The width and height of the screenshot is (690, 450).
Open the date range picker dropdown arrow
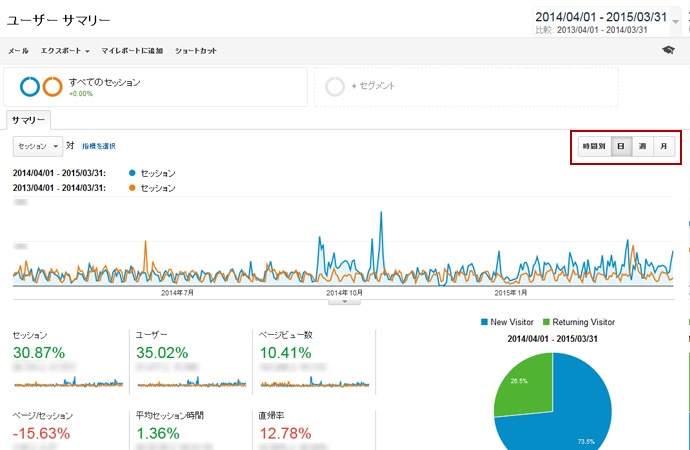675,22
